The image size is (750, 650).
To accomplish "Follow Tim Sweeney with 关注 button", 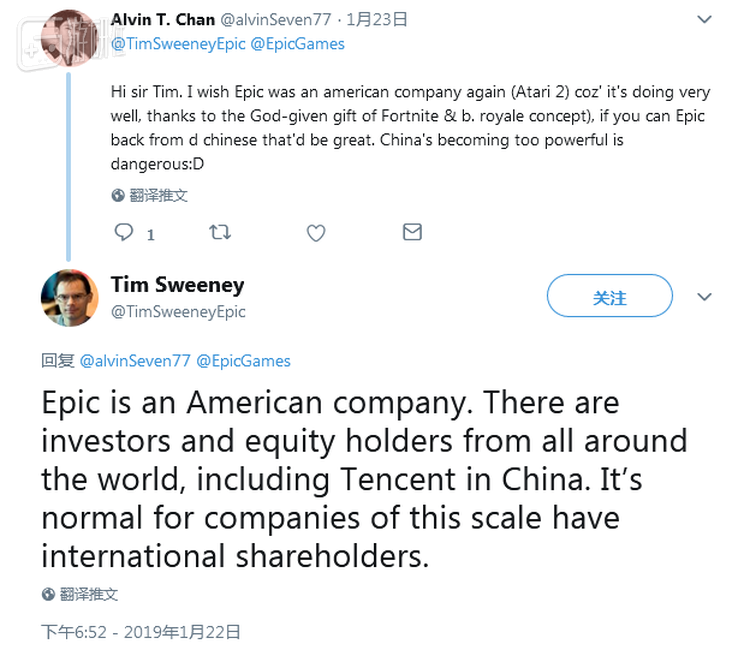I will click(x=609, y=297).
